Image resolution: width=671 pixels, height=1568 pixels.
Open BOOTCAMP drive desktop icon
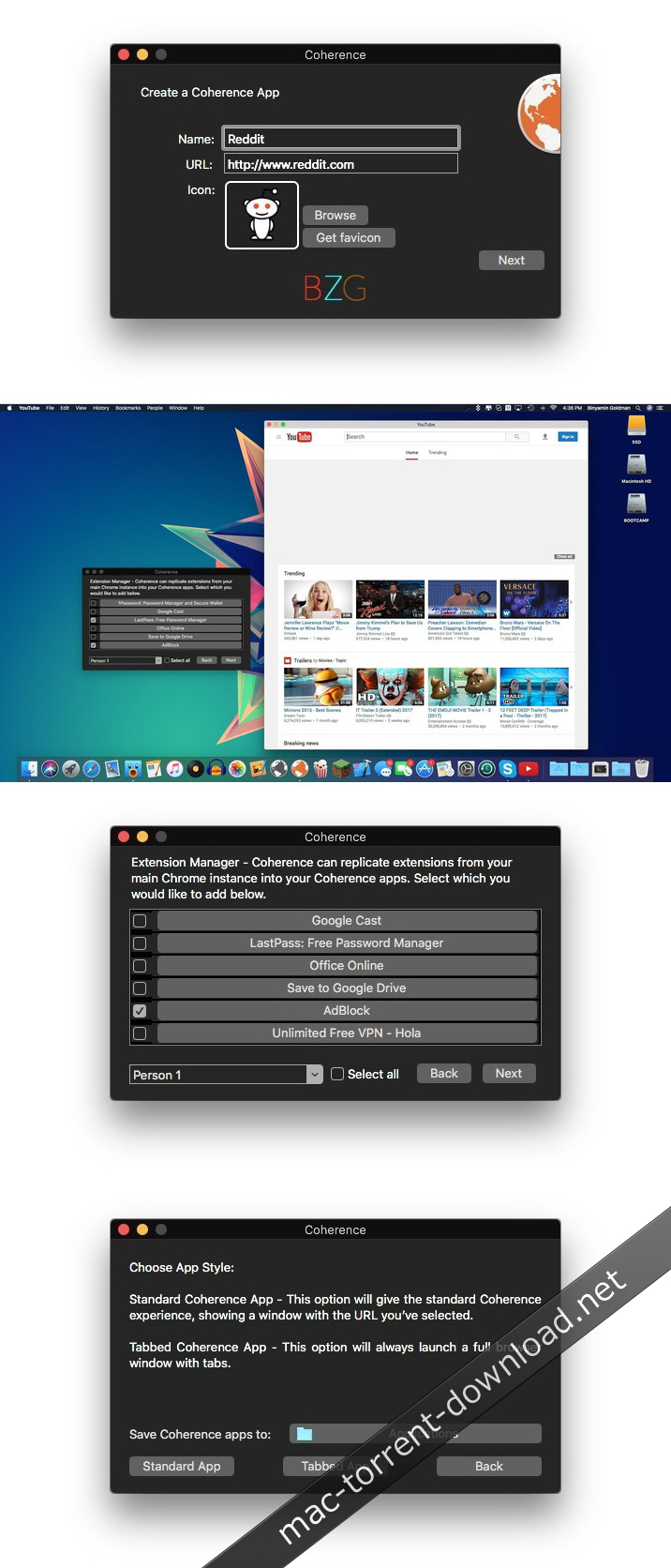click(636, 505)
